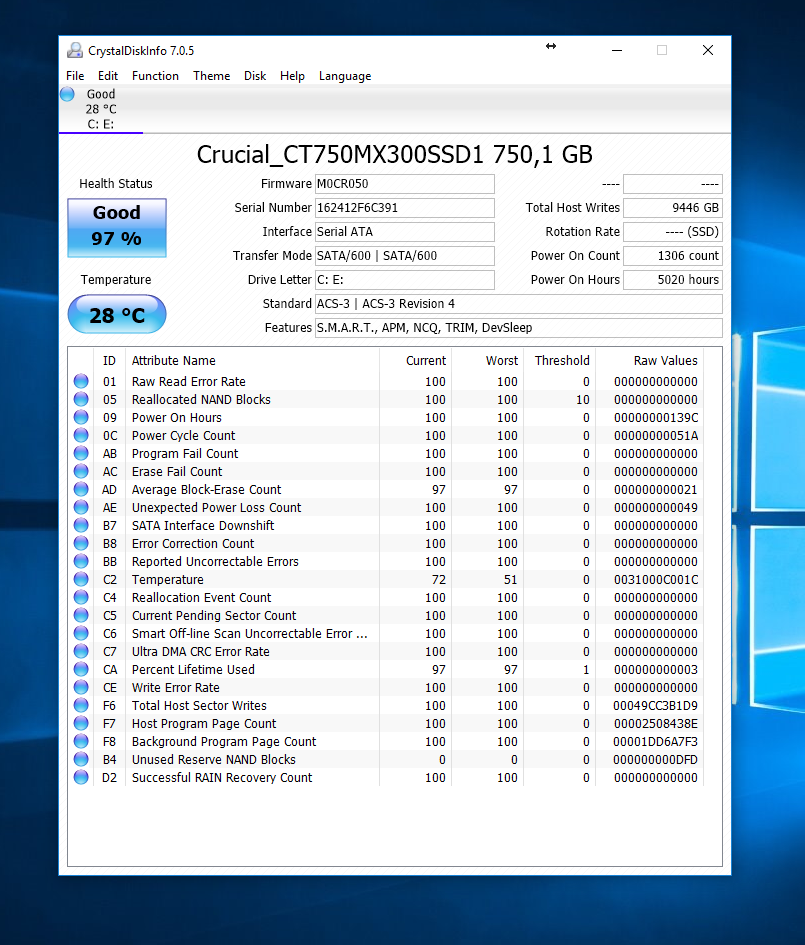Click status icon for Unused Reserve NAND Blocks
805x945 pixels.
(81, 759)
